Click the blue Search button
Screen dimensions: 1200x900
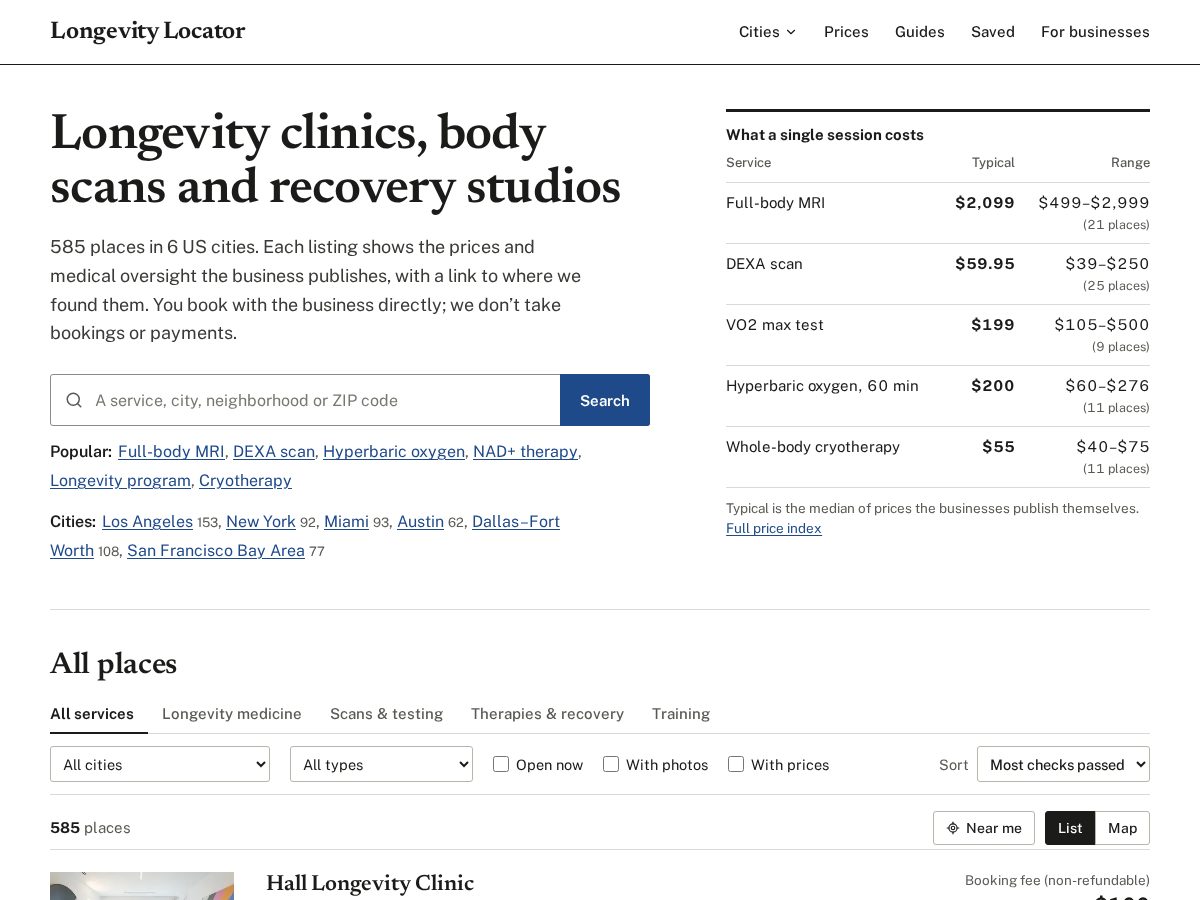tap(605, 400)
